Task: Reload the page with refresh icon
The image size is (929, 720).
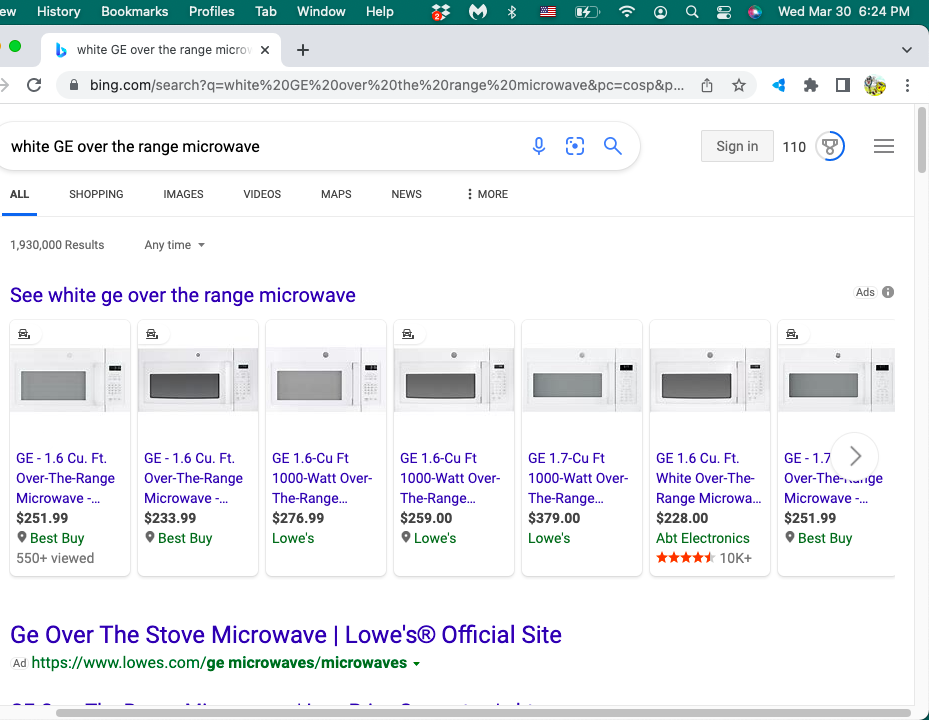Action: click(34, 85)
